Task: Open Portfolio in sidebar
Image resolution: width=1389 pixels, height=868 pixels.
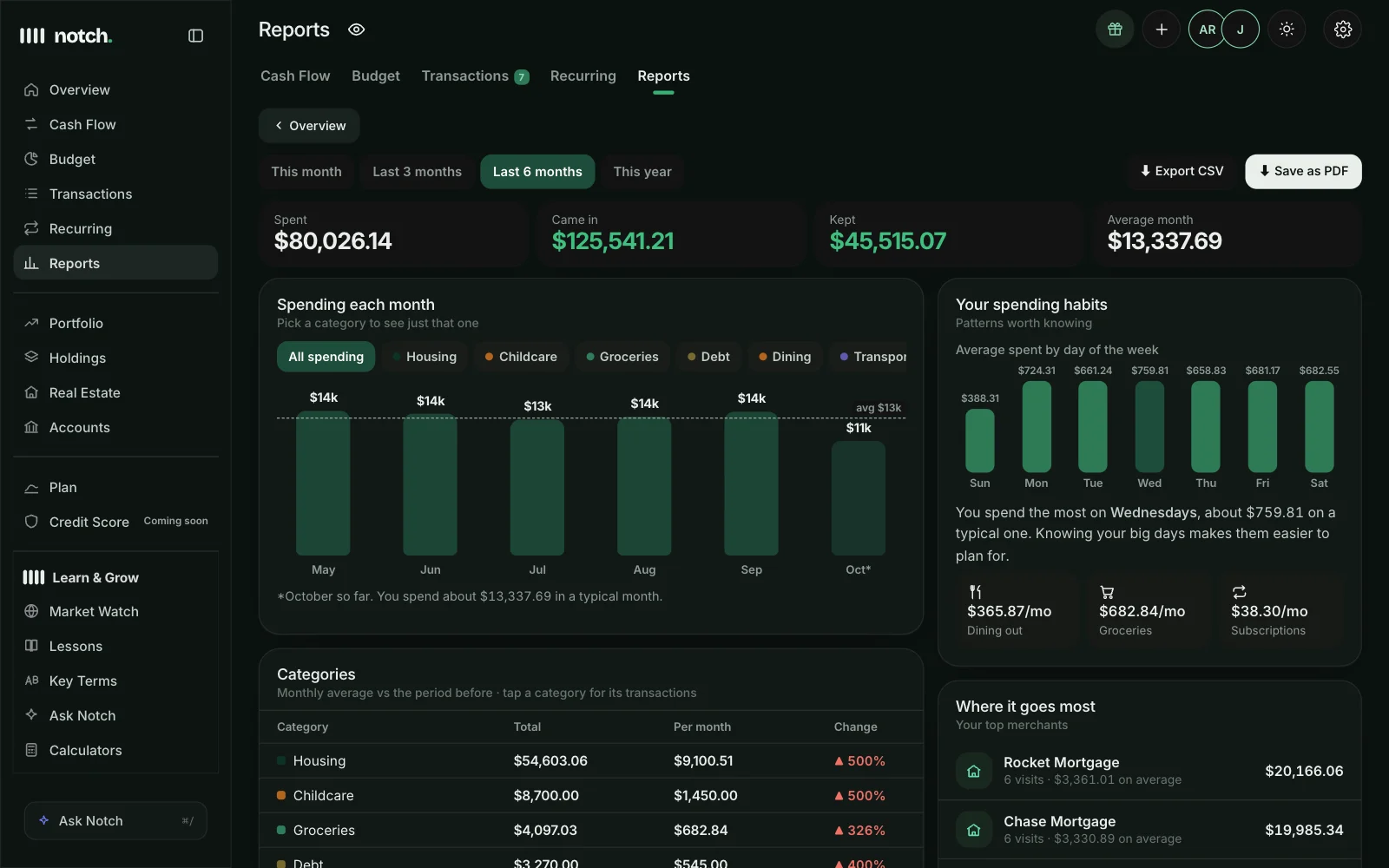Action: point(115,323)
